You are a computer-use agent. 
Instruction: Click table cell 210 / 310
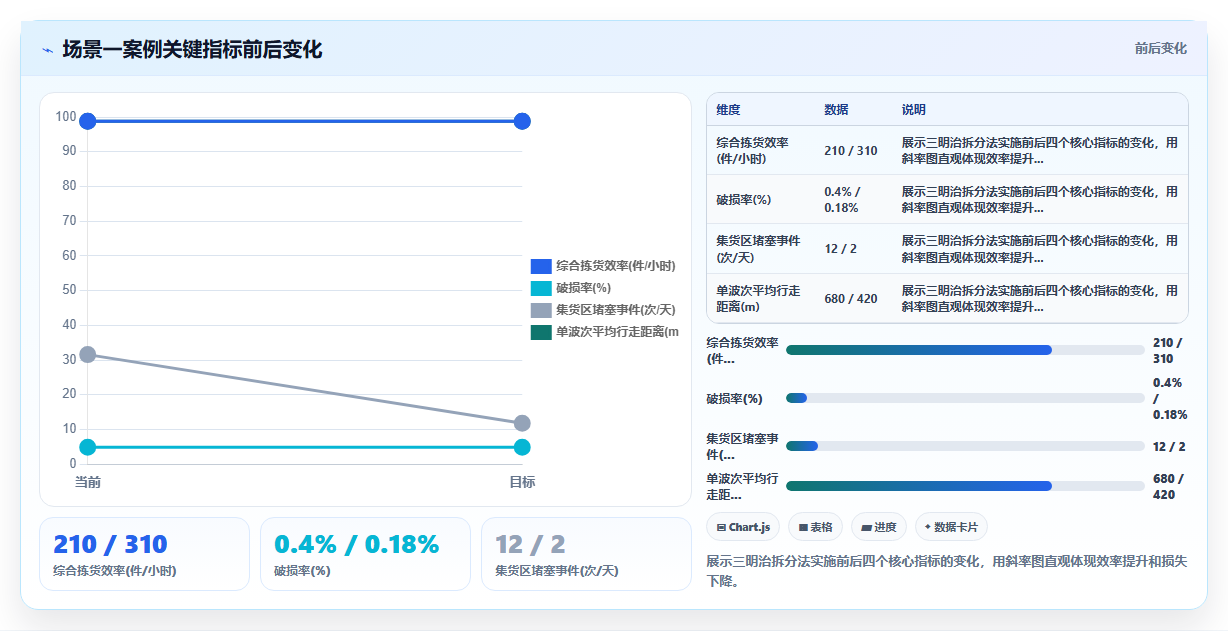853,150
